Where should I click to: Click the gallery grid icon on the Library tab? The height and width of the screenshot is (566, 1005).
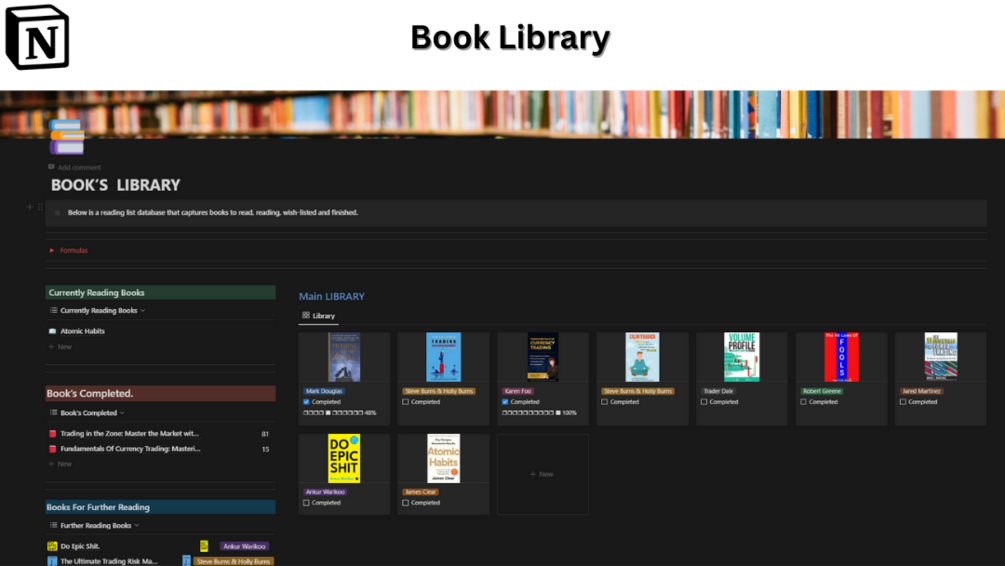point(306,315)
